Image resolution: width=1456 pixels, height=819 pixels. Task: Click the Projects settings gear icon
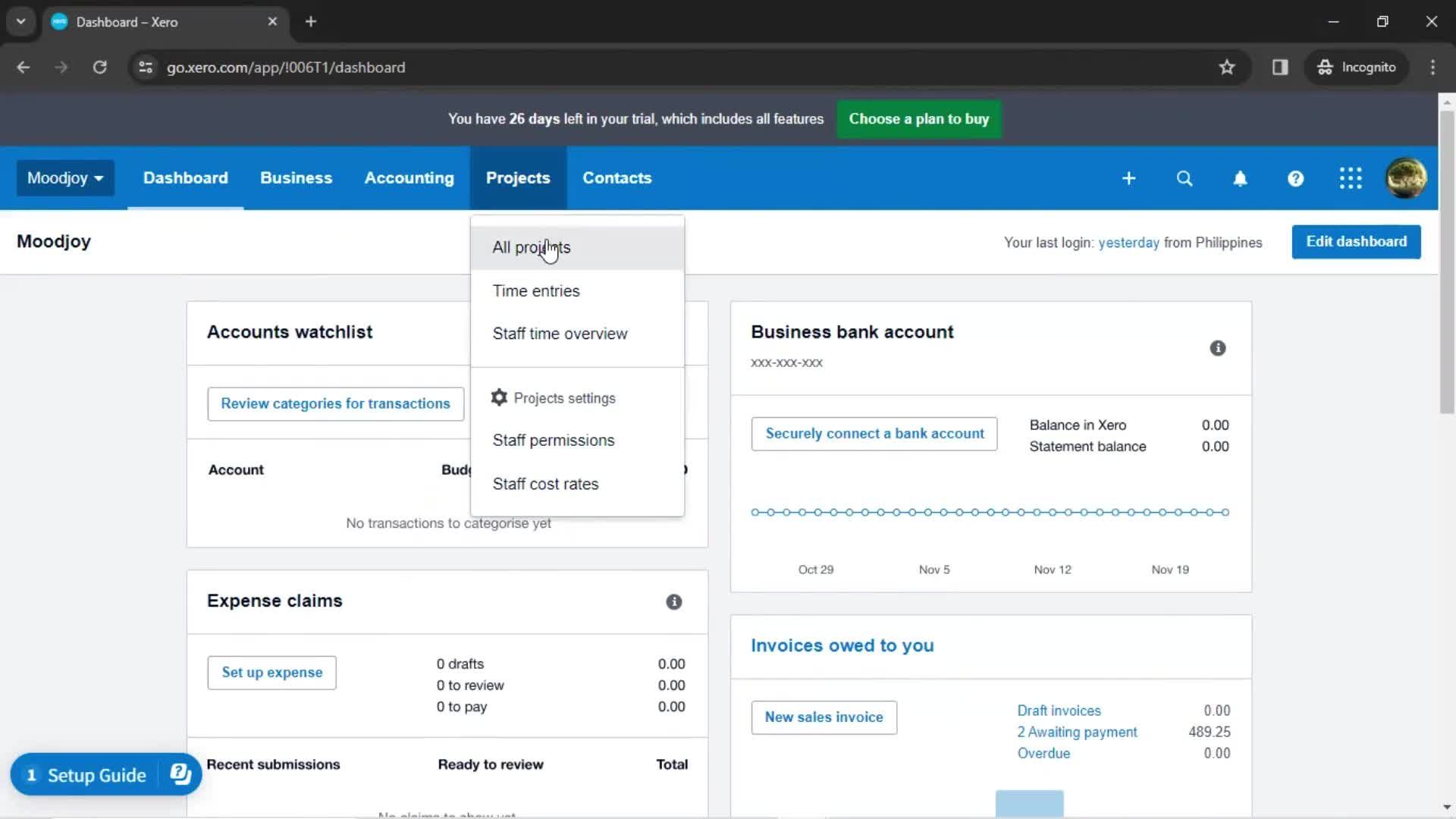[499, 397]
